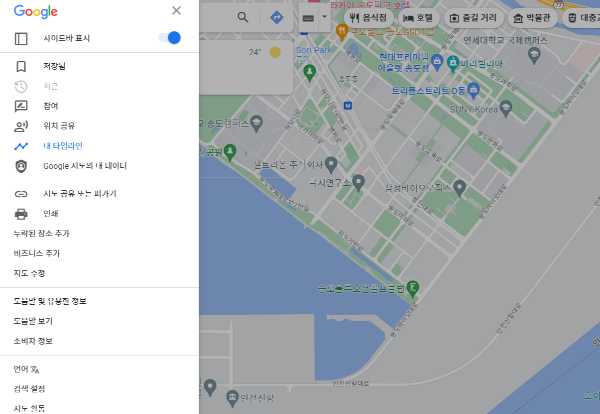Filter the map by 박물관
Viewport: 600px width, 414px height.
click(x=532, y=18)
